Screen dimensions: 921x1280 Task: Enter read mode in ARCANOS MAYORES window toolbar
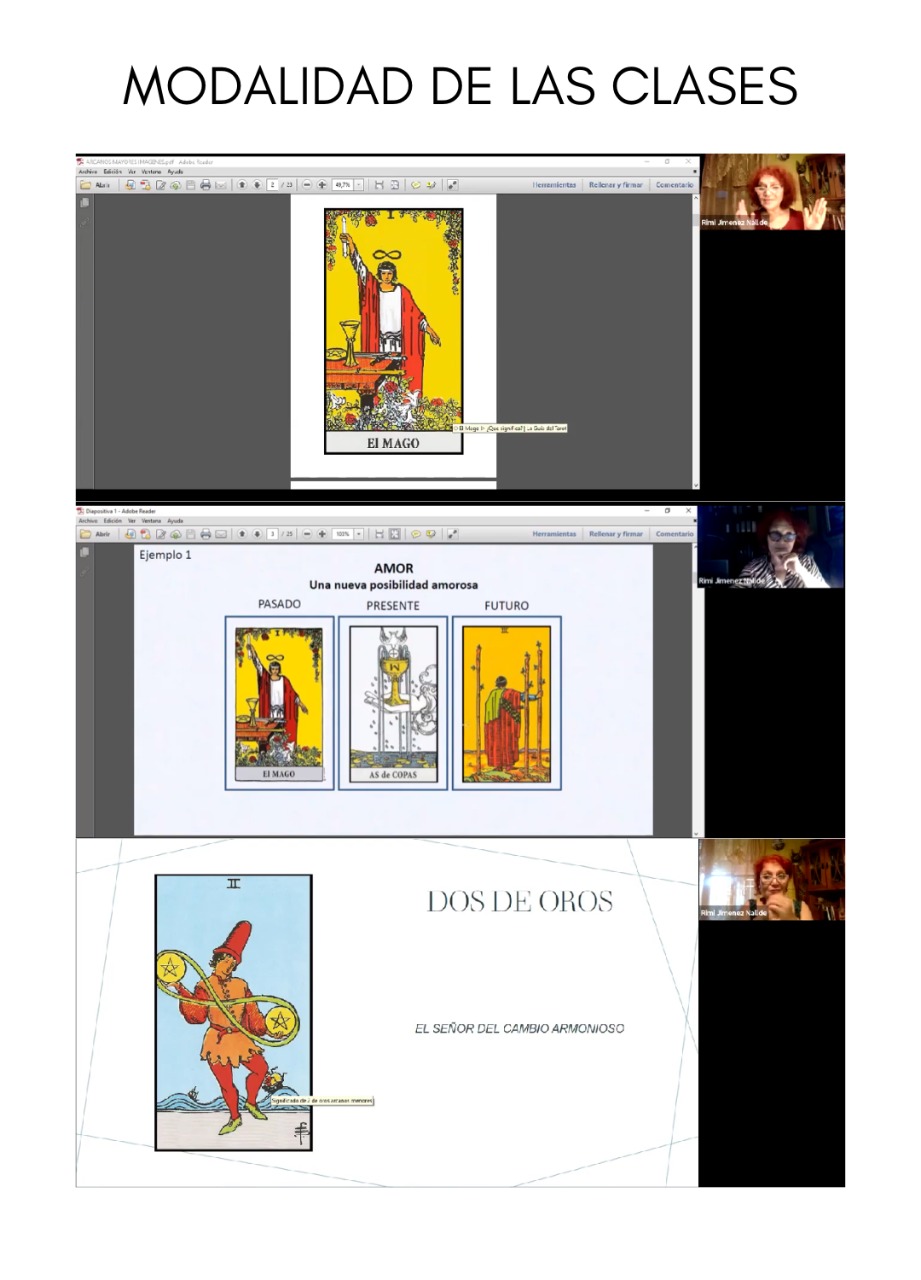tap(452, 185)
